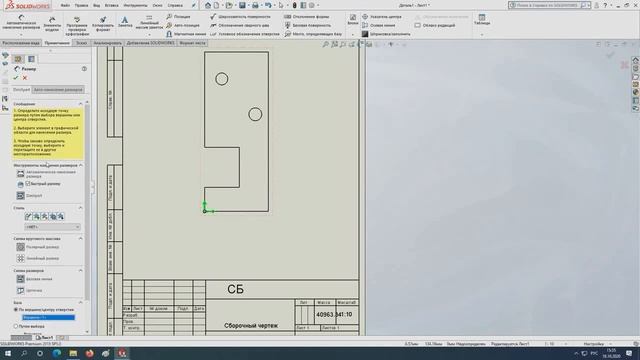640x360 pixels.
Task: Switch to the Эскиз tab
Action: tap(81, 43)
